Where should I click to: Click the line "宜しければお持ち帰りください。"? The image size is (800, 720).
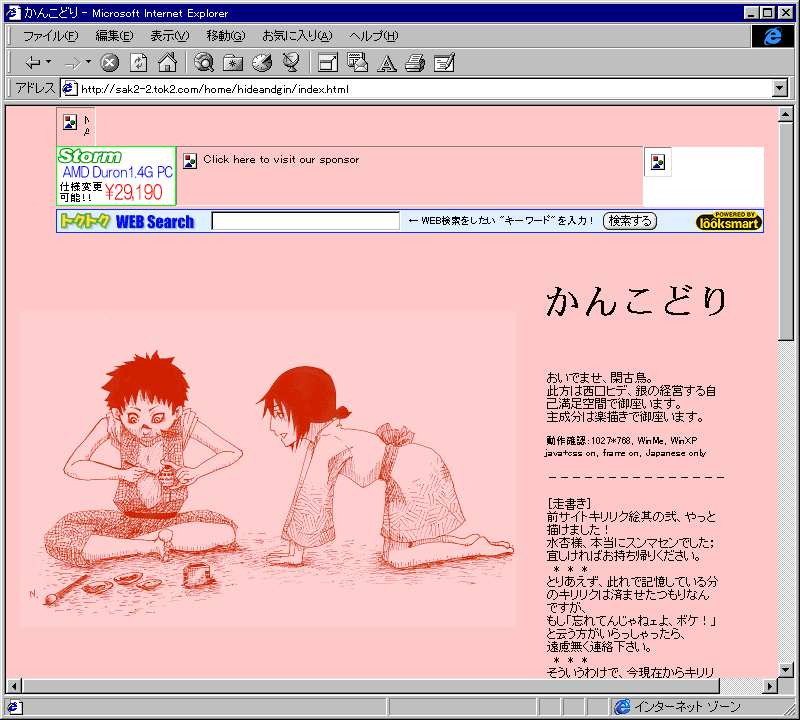click(x=624, y=556)
